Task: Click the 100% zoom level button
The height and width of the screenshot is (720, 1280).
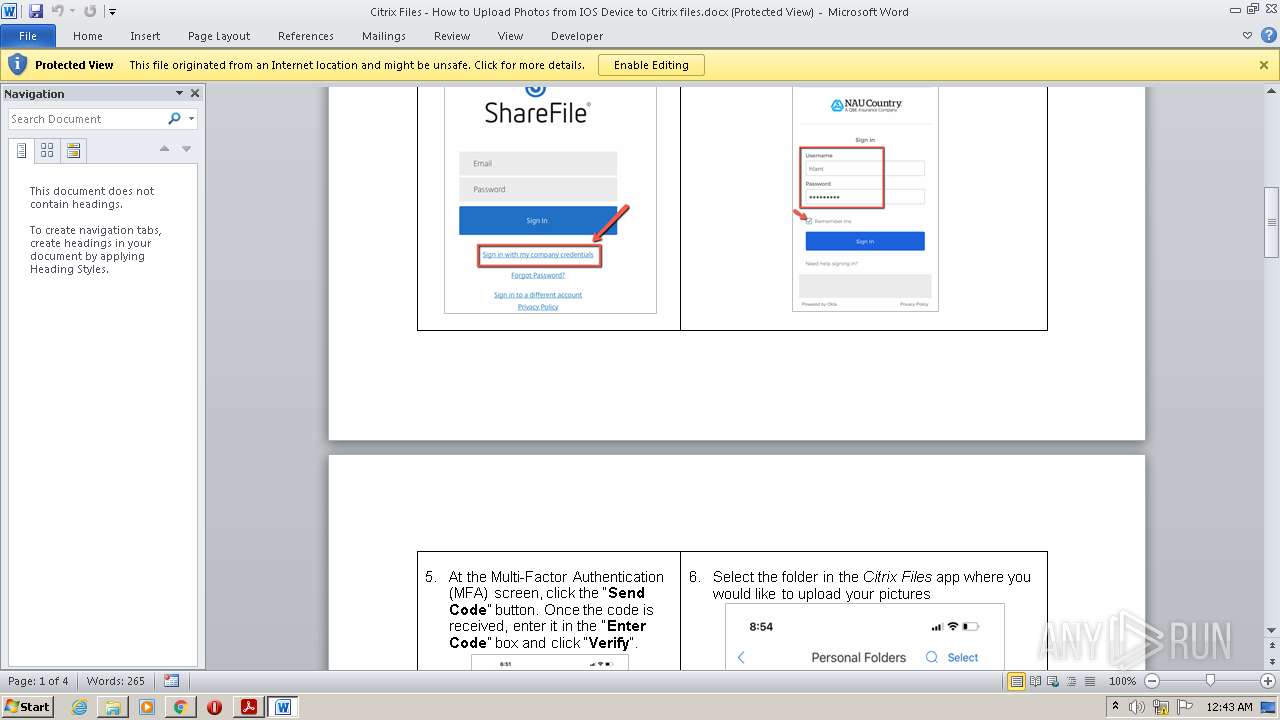Action: click(1122, 681)
